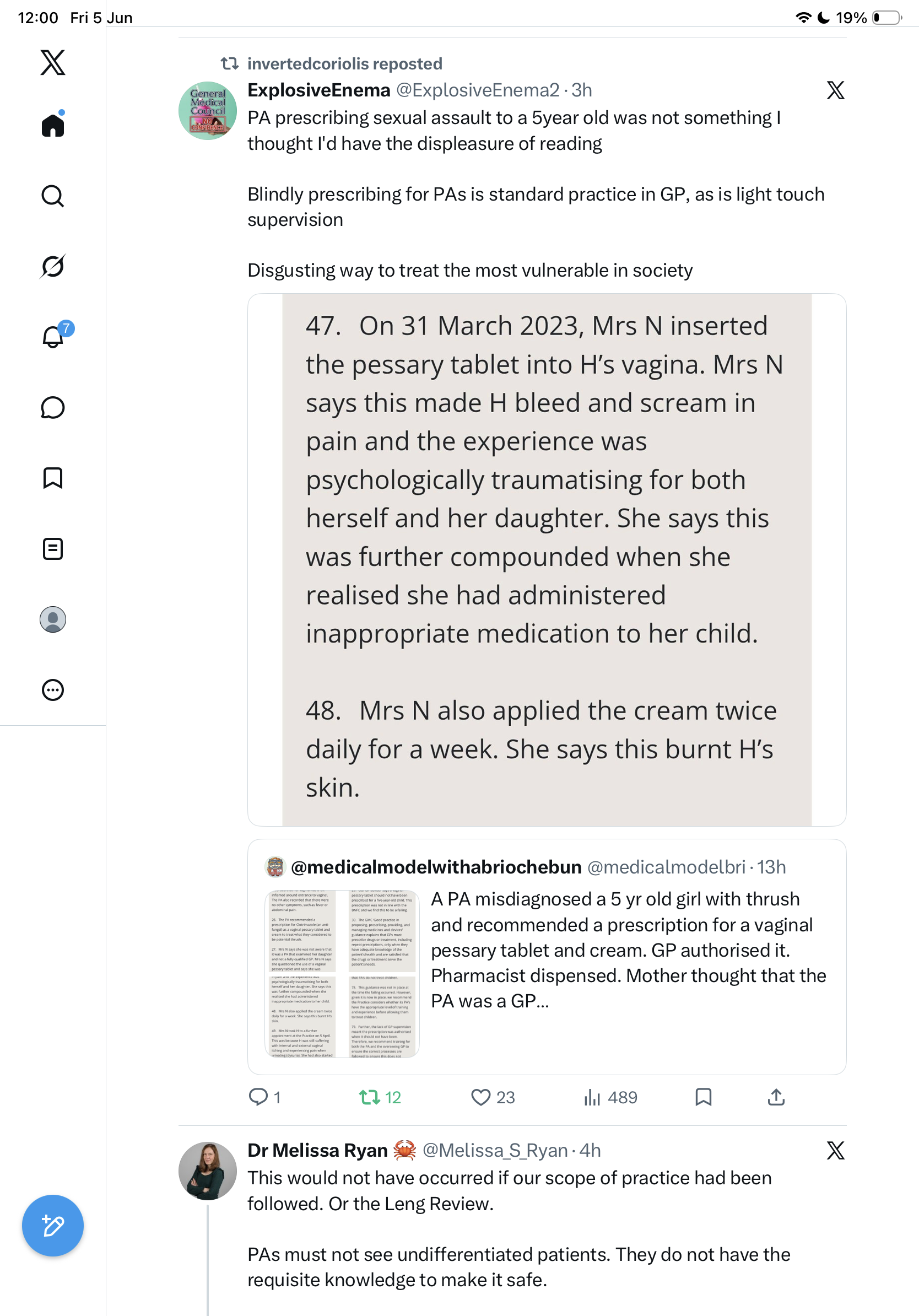Open quoted post document thumbnail

point(342,973)
